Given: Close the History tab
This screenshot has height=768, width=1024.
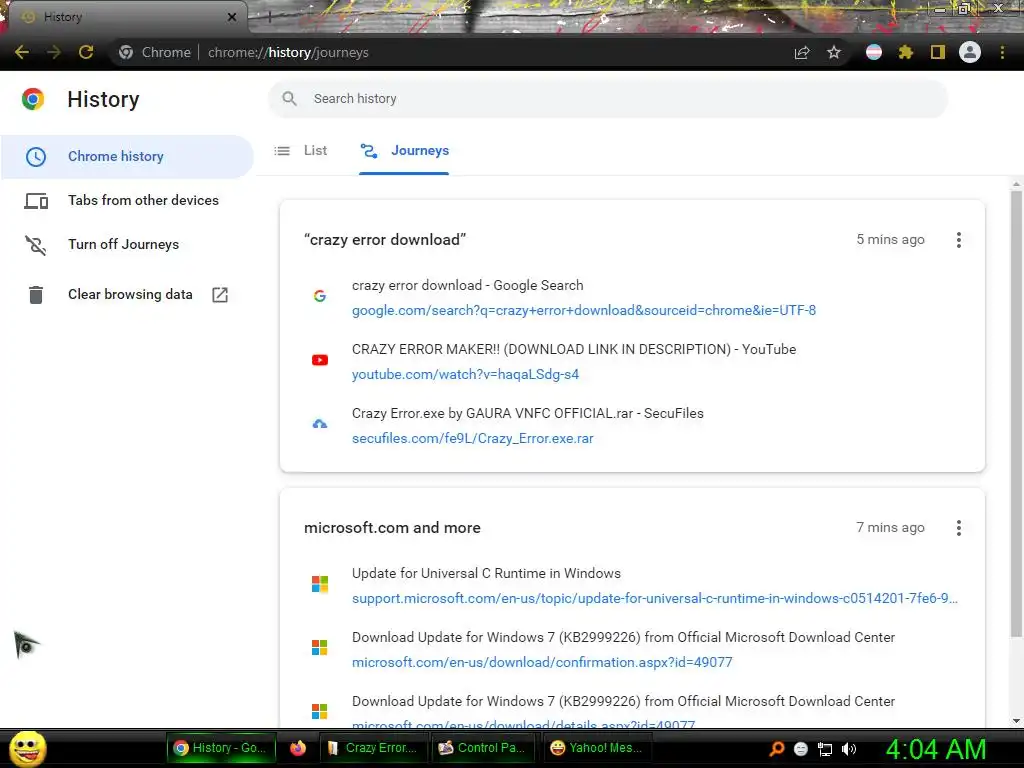Looking at the screenshot, I should pos(232,17).
